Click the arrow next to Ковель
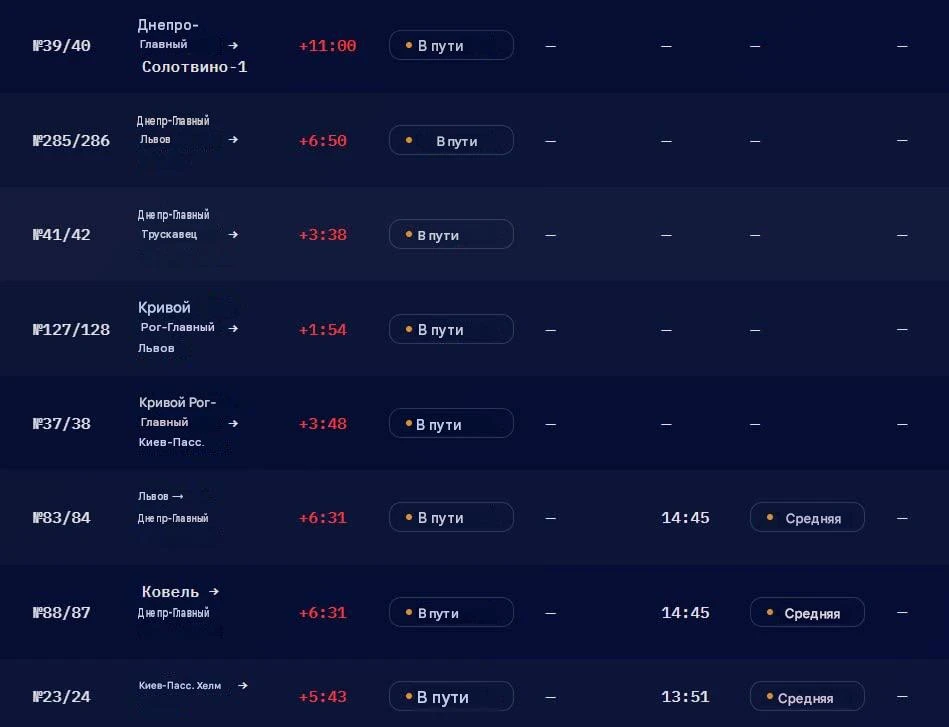949x727 pixels. (214, 591)
